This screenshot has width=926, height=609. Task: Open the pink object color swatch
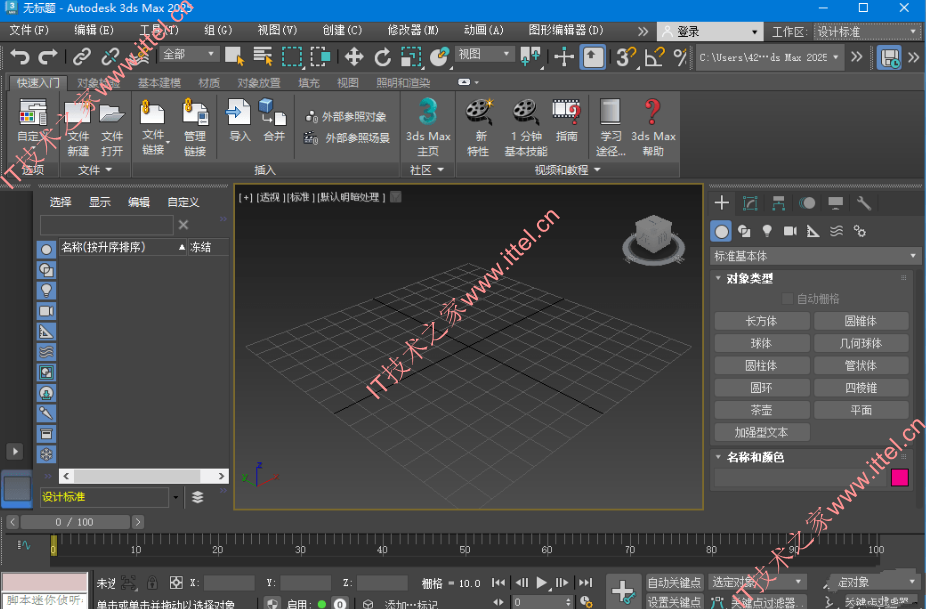coord(899,477)
